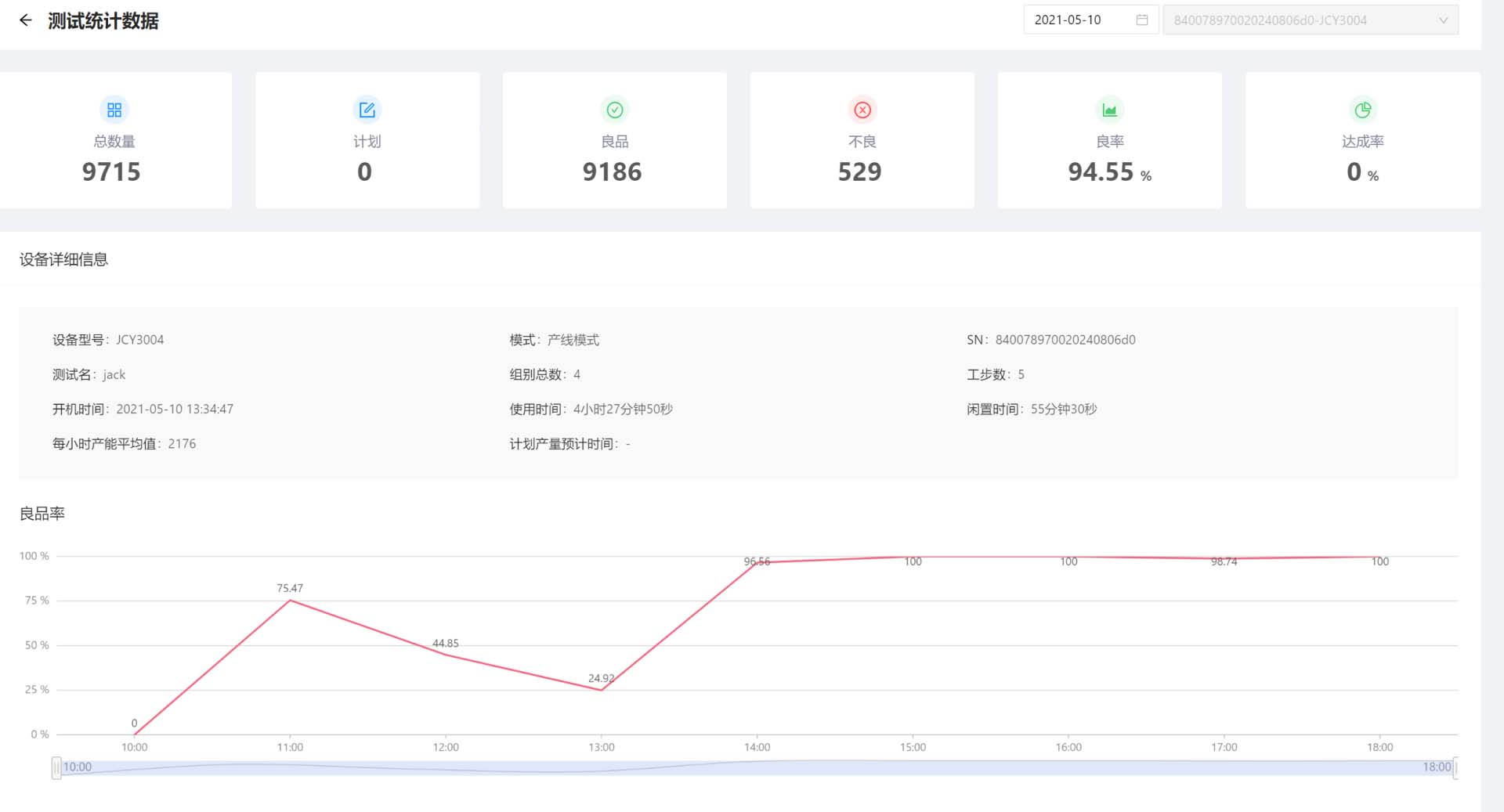The image size is (1504, 812).
Task: Click the achievement rate pie icon
Action: click(x=1362, y=110)
